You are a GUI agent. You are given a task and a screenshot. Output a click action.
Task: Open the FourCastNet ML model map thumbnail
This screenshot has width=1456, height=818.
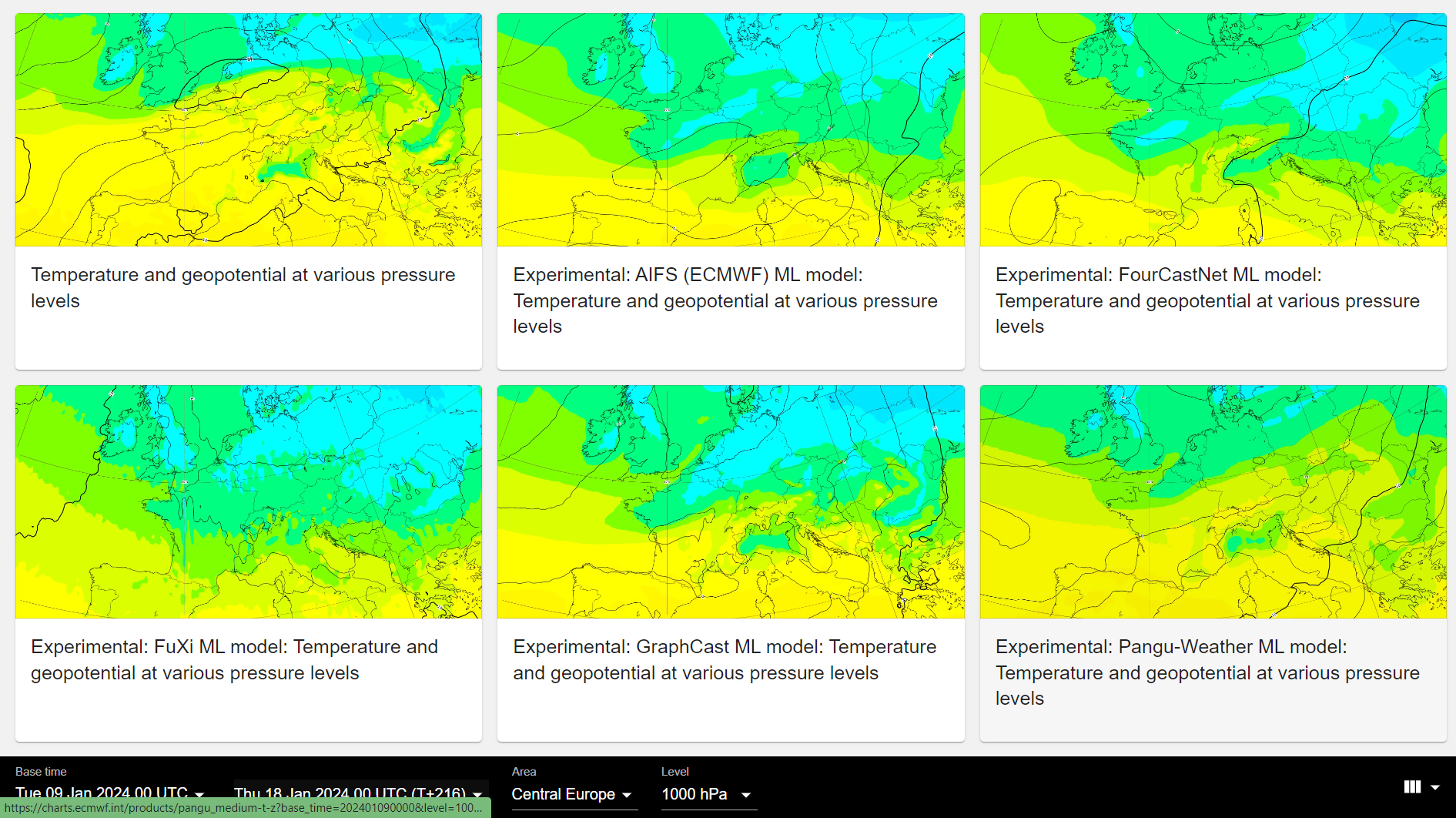[1213, 129]
